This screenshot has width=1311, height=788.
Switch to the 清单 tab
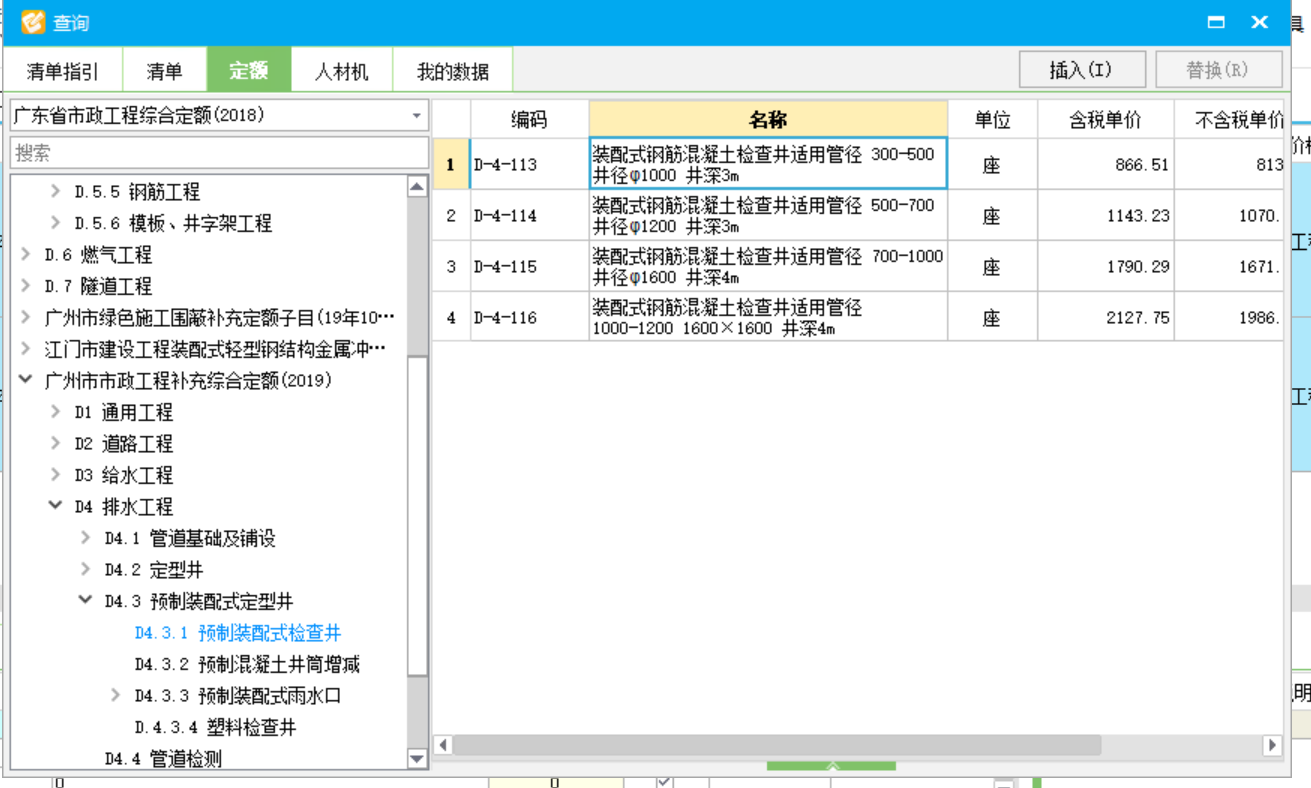pyautogui.click(x=165, y=71)
